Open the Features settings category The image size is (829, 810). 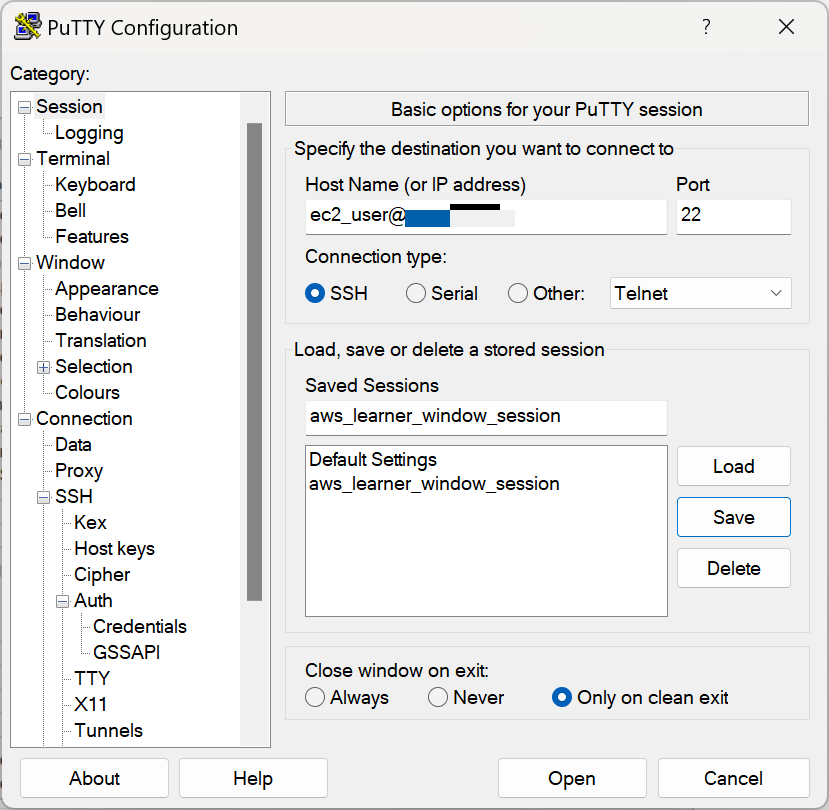(91, 236)
